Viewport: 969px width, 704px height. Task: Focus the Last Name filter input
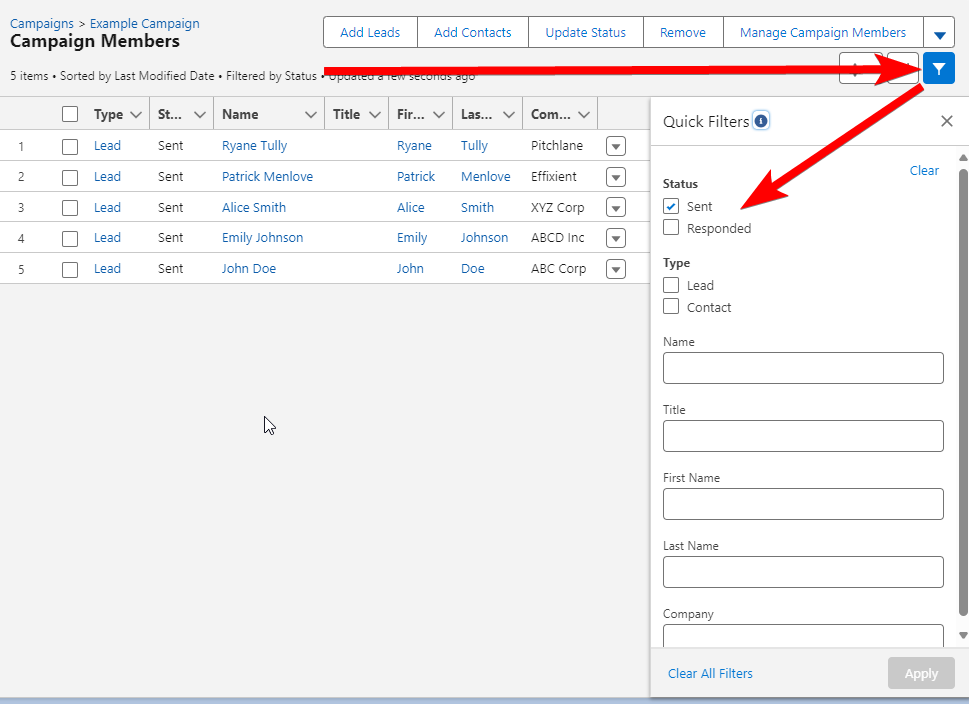click(803, 572)
